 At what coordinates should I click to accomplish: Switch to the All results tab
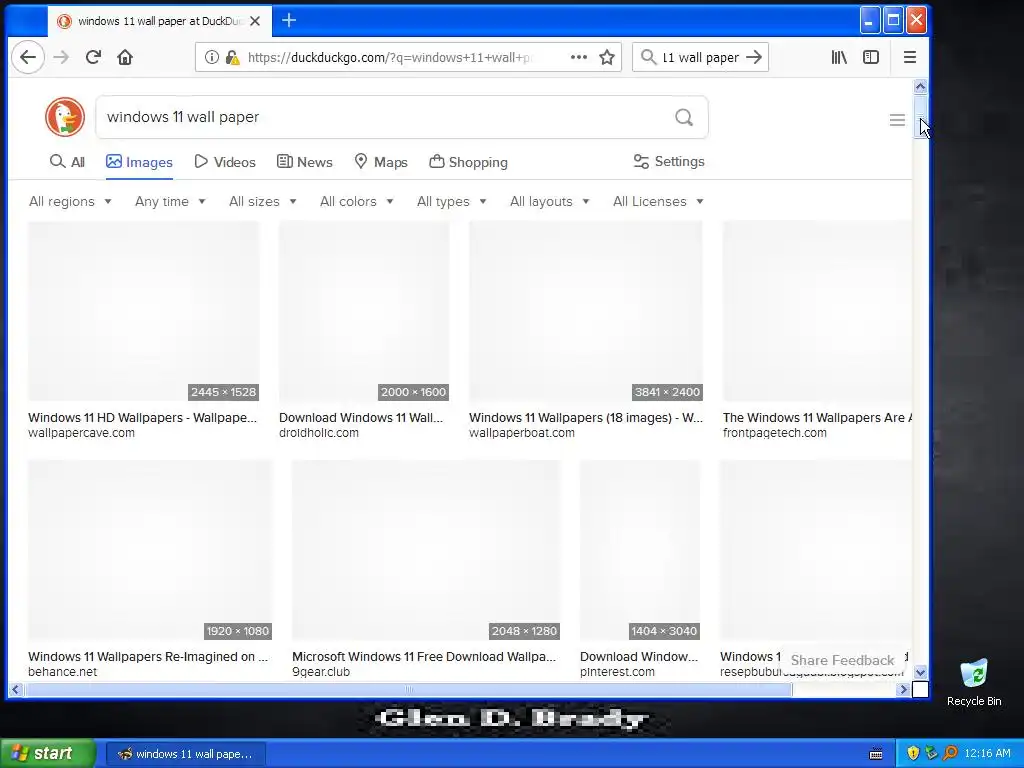(x=67, y=162)
